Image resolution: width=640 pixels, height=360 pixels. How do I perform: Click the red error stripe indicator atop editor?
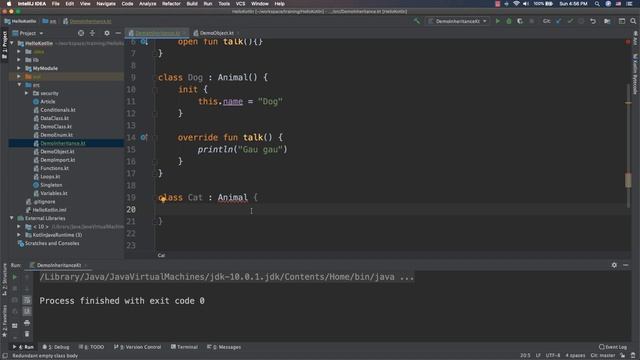tap(628, 42)
